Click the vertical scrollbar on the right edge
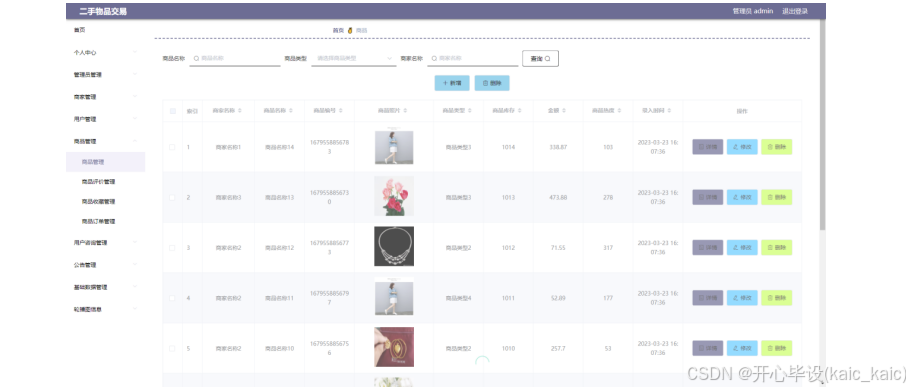Viewport: 910px width, 389px height. [822, 125]
